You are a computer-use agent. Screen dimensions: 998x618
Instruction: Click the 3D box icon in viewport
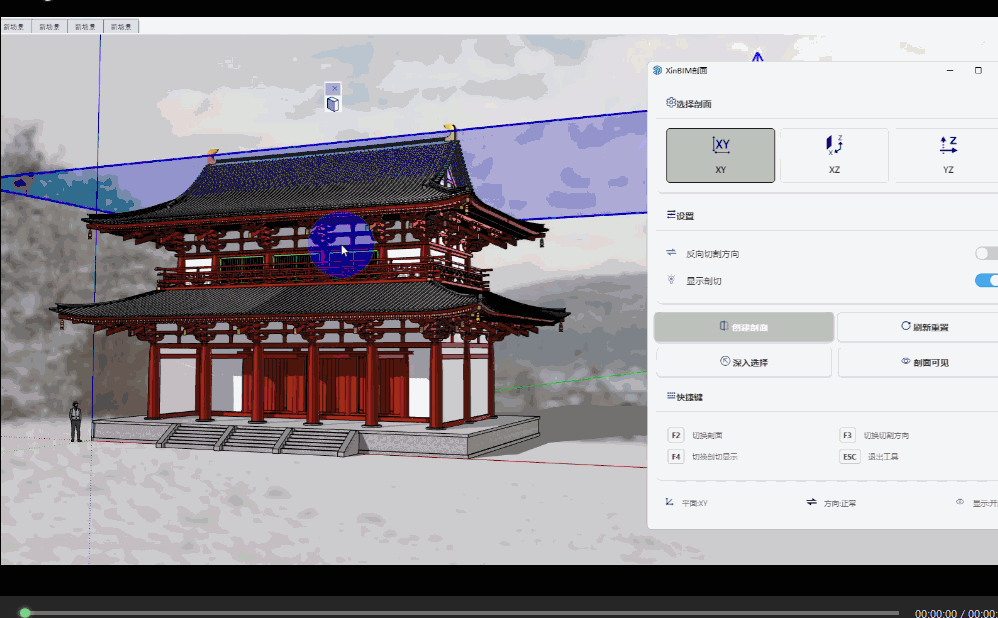point(333,104)
